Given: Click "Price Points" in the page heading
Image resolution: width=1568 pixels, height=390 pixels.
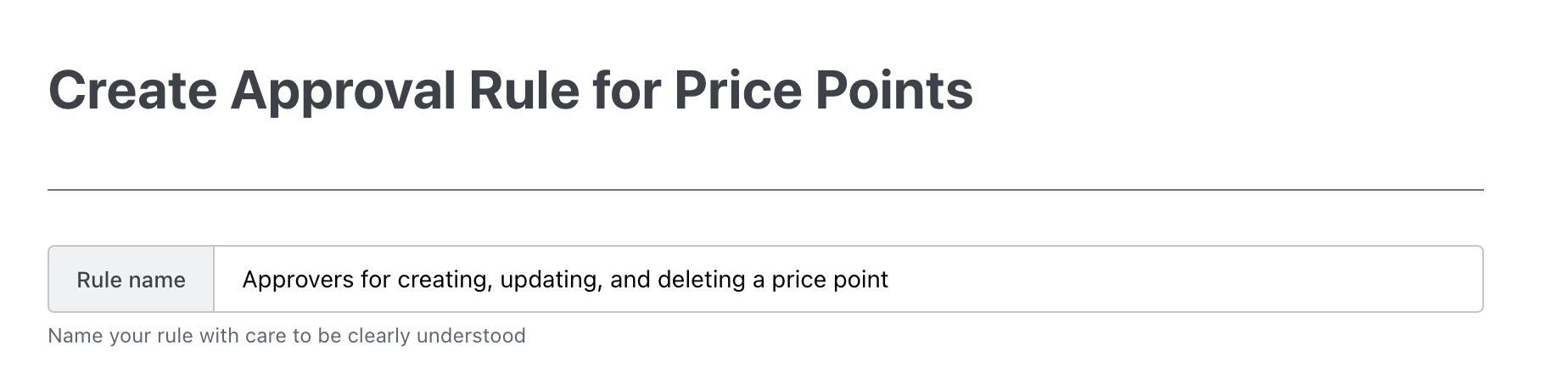Looking at the screenshot, I should click(823, 90).
